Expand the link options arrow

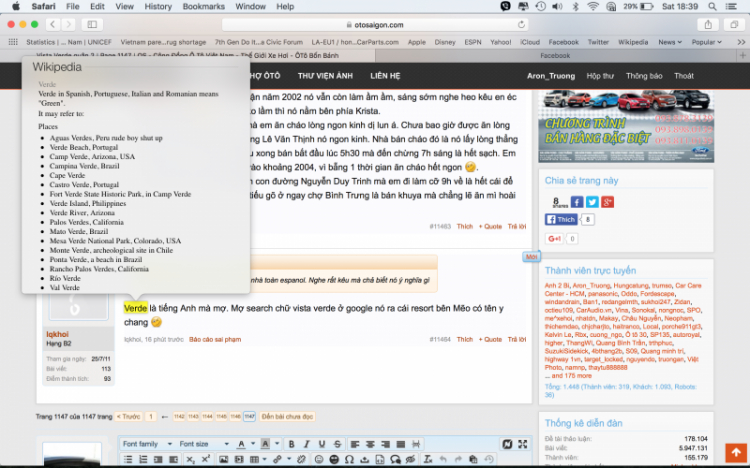(288, 459)
